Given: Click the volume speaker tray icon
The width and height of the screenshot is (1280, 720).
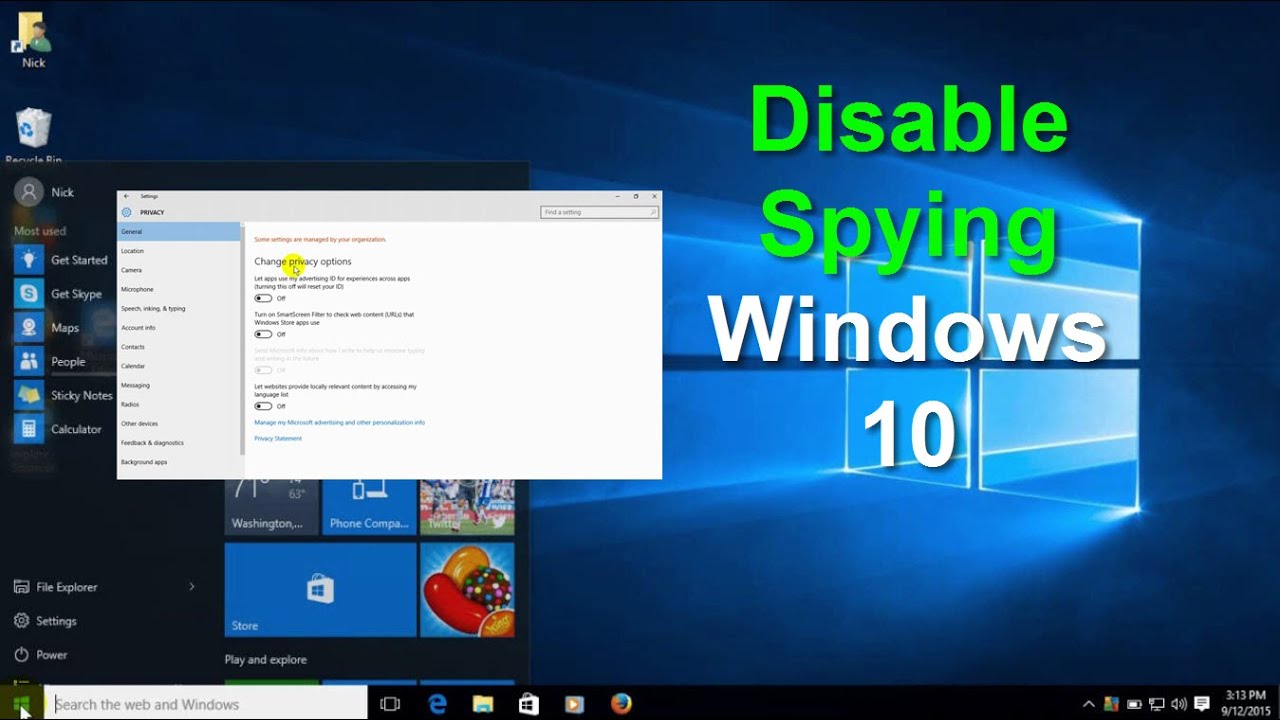Looking at the screenshot, I should click(1179, 704).
